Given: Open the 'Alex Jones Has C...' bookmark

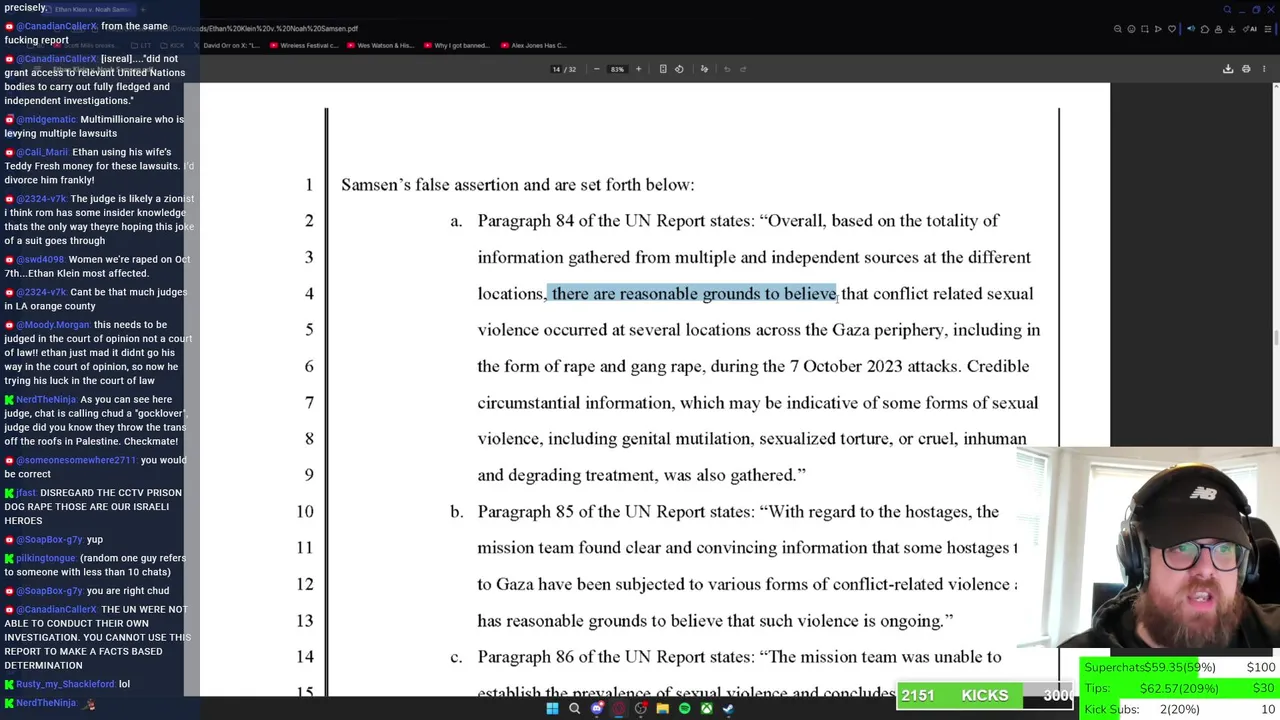Looking at the screenshot, I should (533, 45).
